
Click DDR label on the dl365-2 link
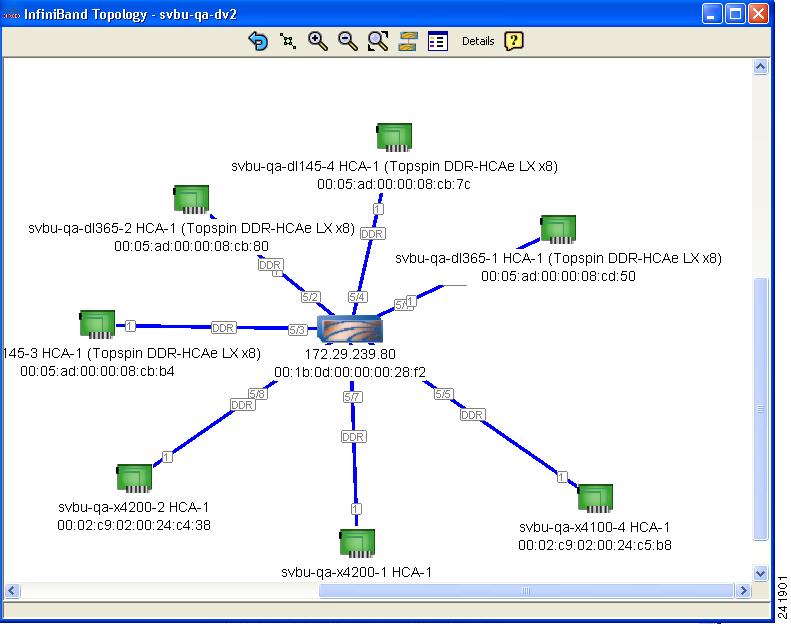pyautogui.click(x=270, y=264)
